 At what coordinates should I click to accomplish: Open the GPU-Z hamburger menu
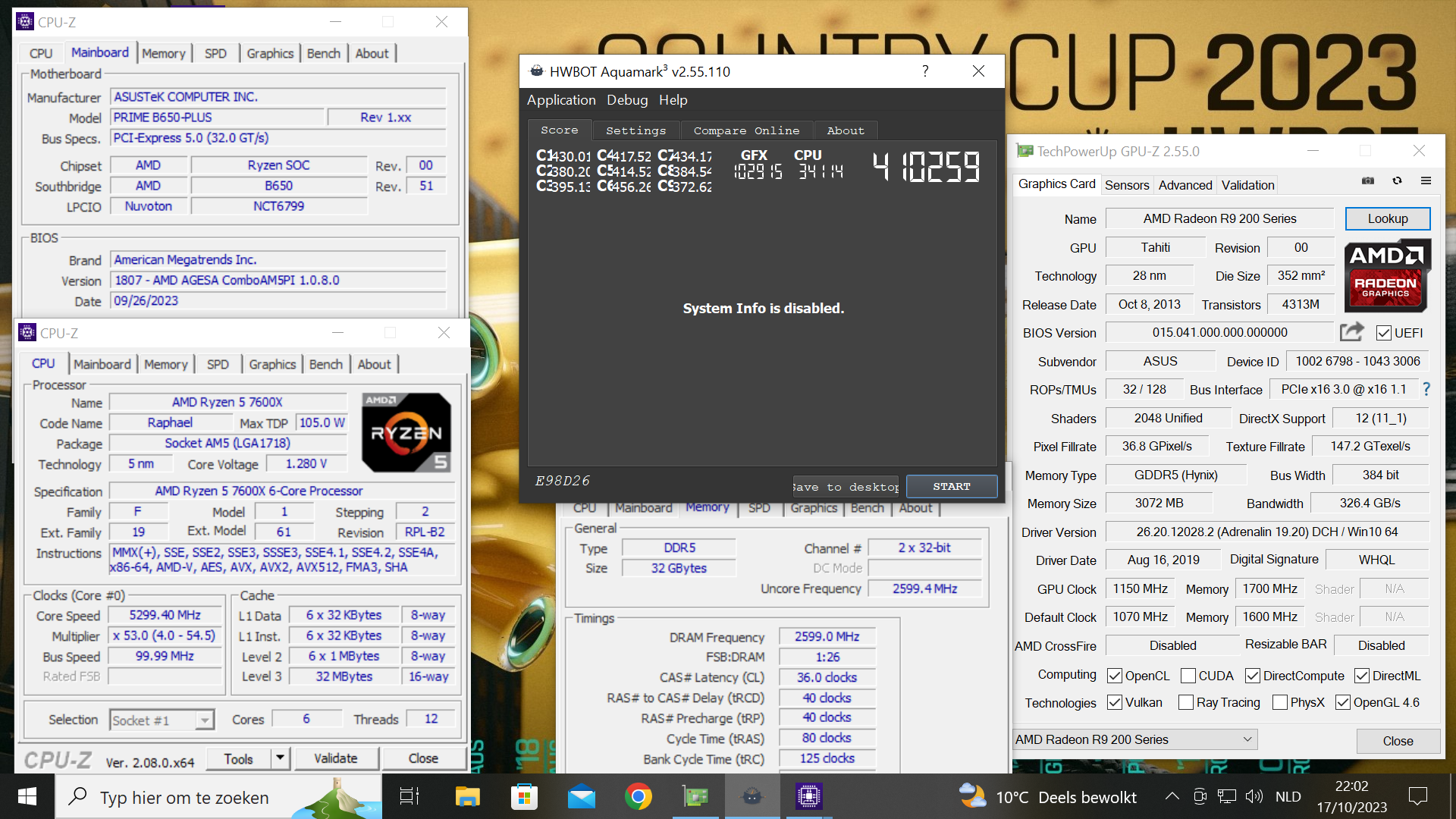pos(1426,181)
